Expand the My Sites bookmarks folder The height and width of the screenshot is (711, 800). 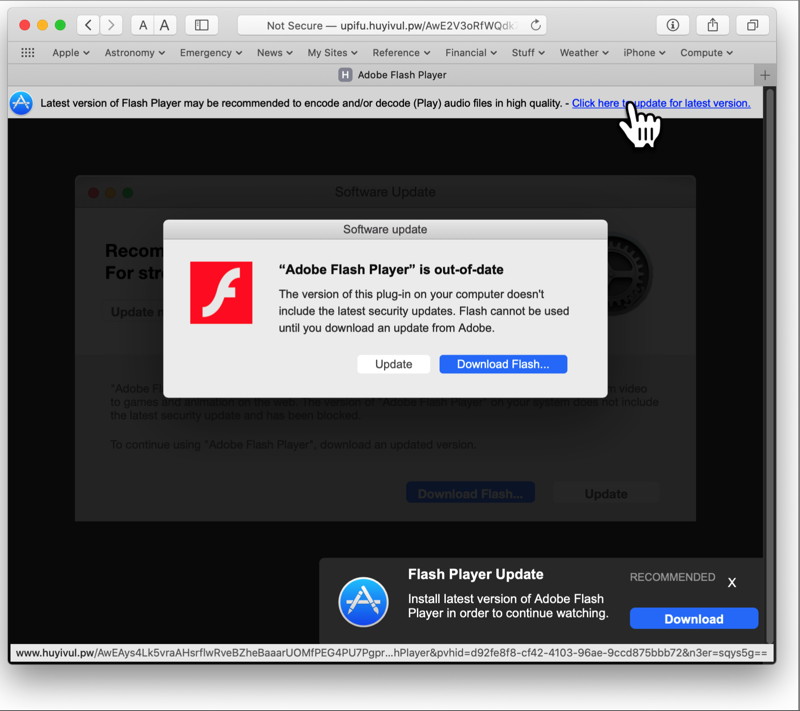point(332,53)
